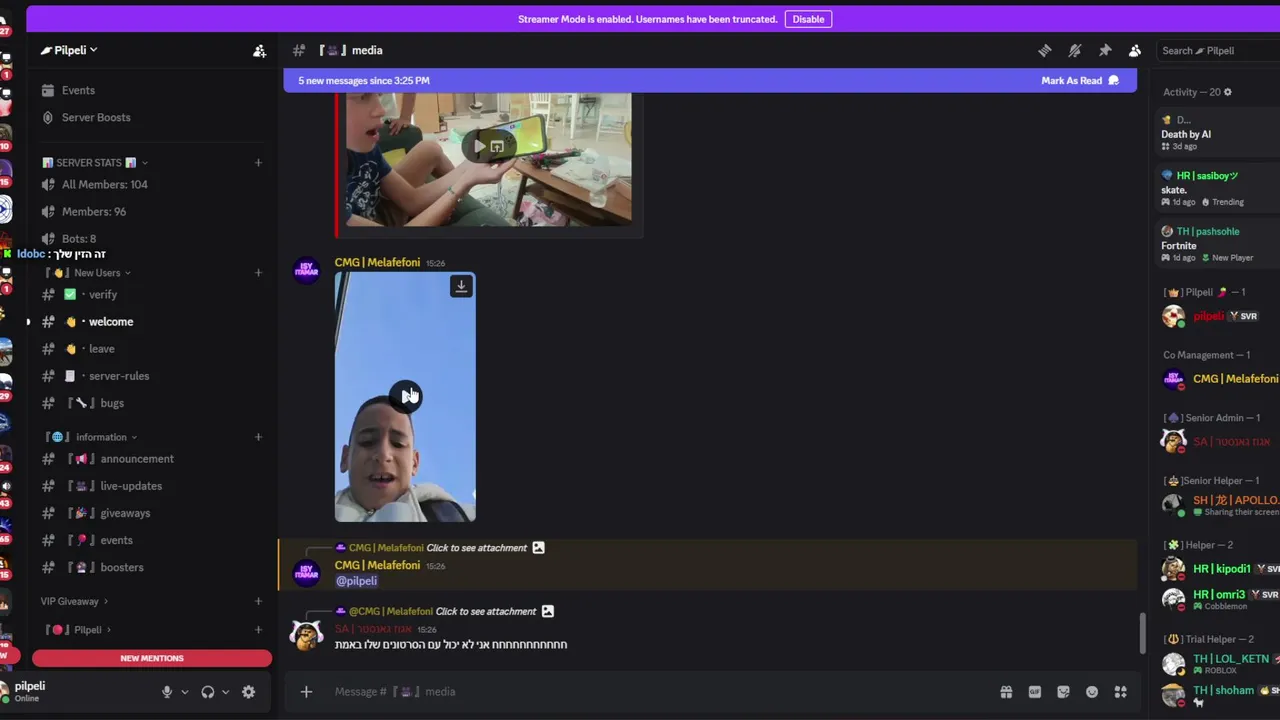Image resolution: width=1280 pixels, height=720 pixels.
Task: Open member CMG | Melafefoni in member list
Action: tap(1220, 378)
